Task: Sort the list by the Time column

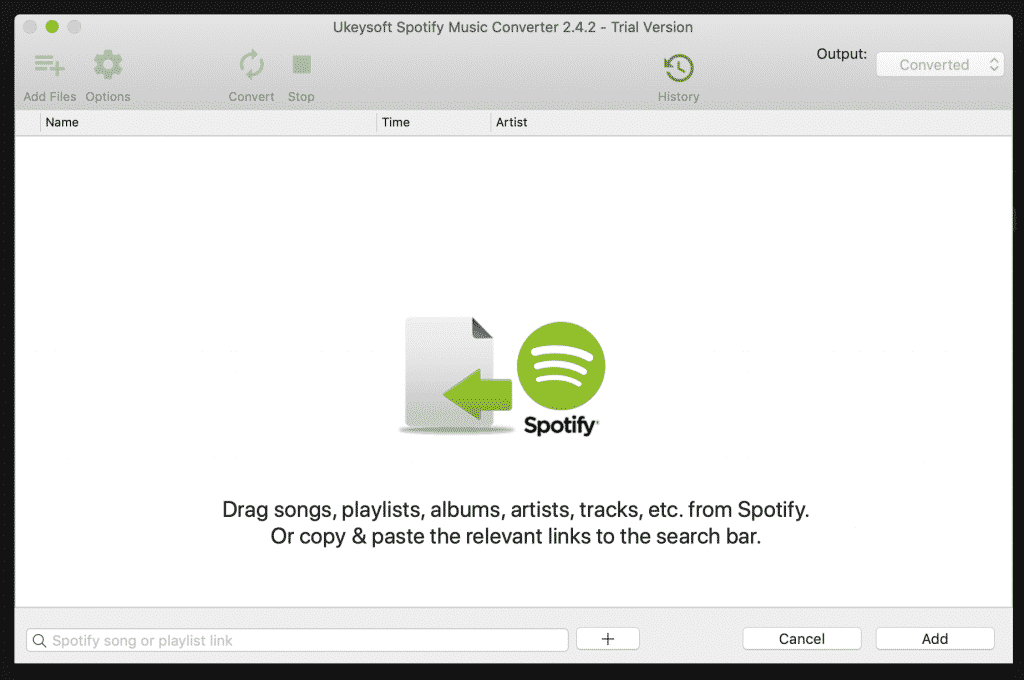Action: (396, 122)
